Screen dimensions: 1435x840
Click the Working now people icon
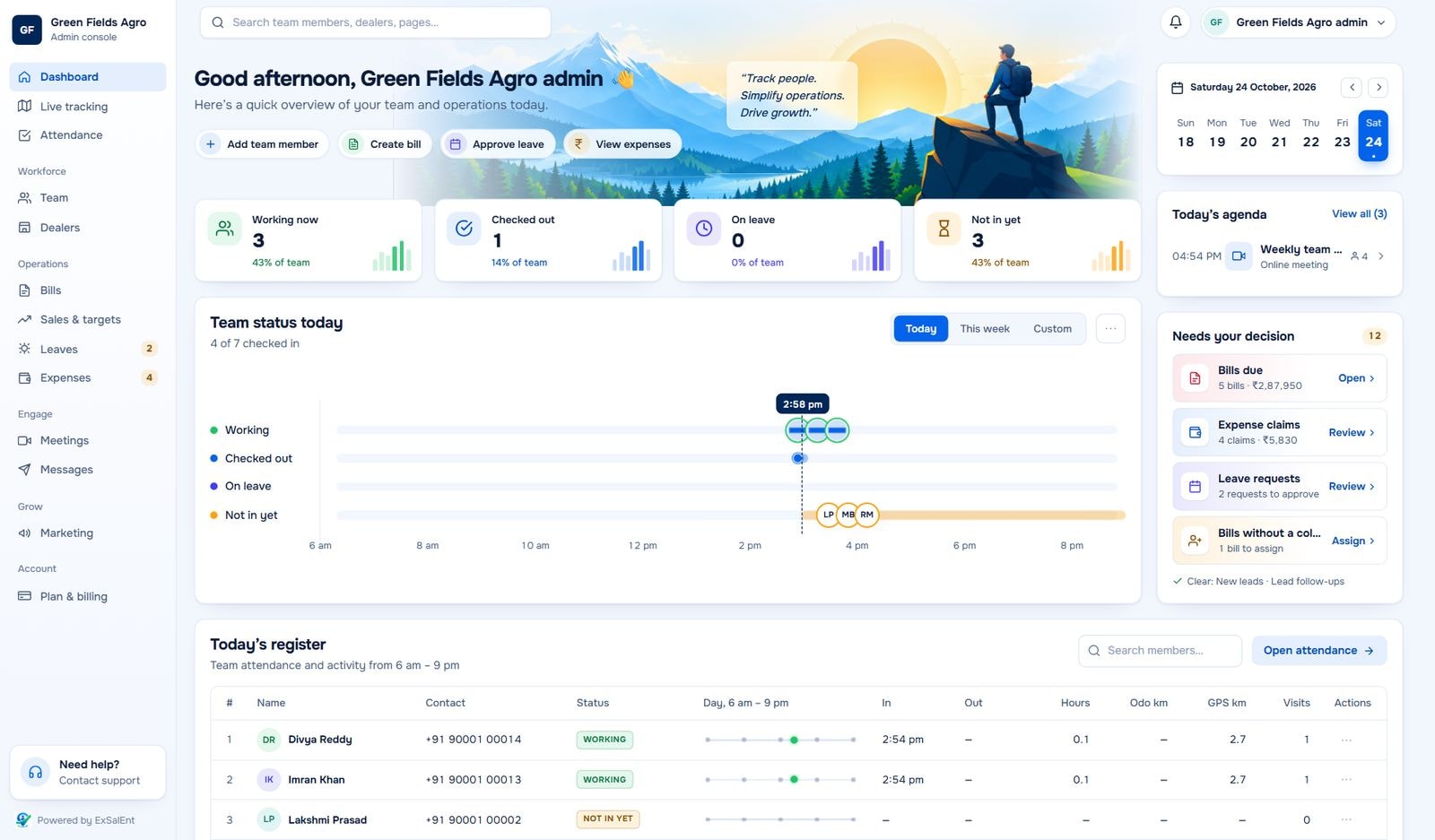pos(224,229)
